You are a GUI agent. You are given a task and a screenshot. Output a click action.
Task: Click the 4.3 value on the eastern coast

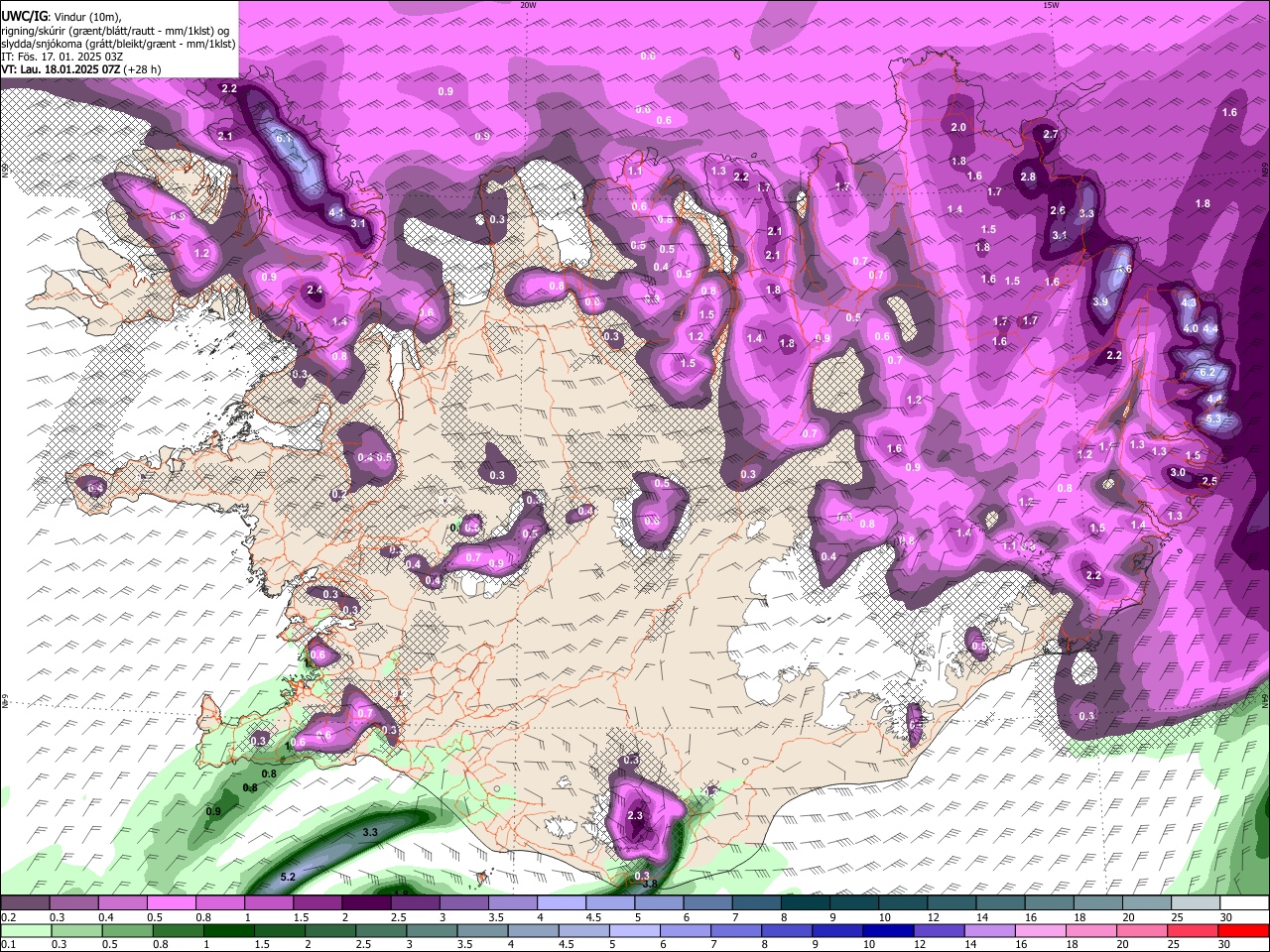1189,302
